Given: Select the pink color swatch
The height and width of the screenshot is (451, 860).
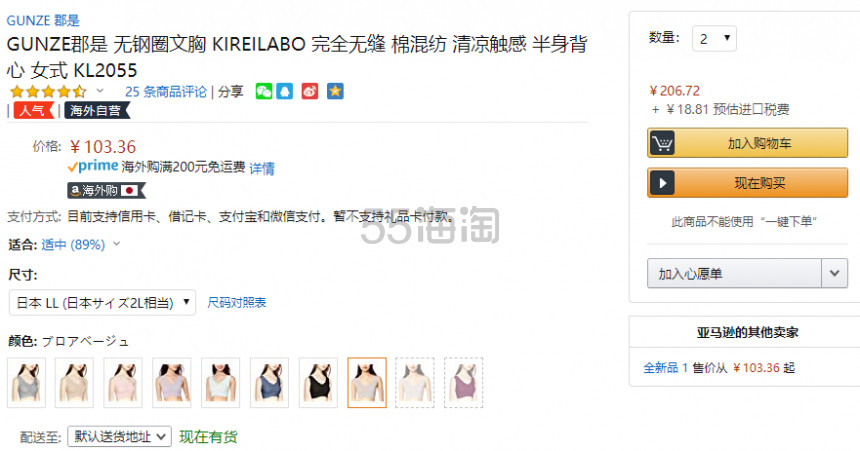Looking at the screenshot, I should pos(123,382).
